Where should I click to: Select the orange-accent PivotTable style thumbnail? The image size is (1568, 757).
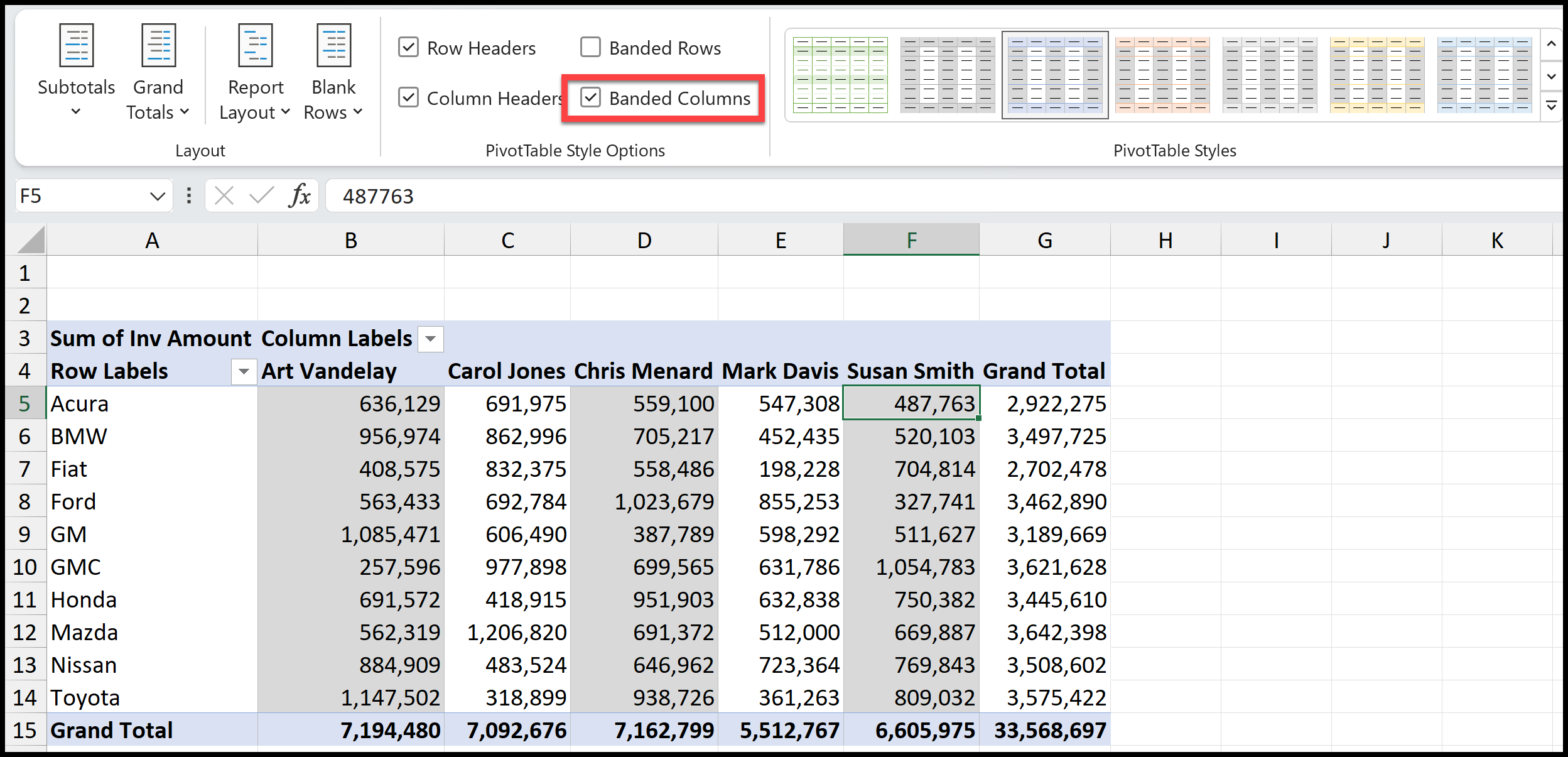(1162, 75)
